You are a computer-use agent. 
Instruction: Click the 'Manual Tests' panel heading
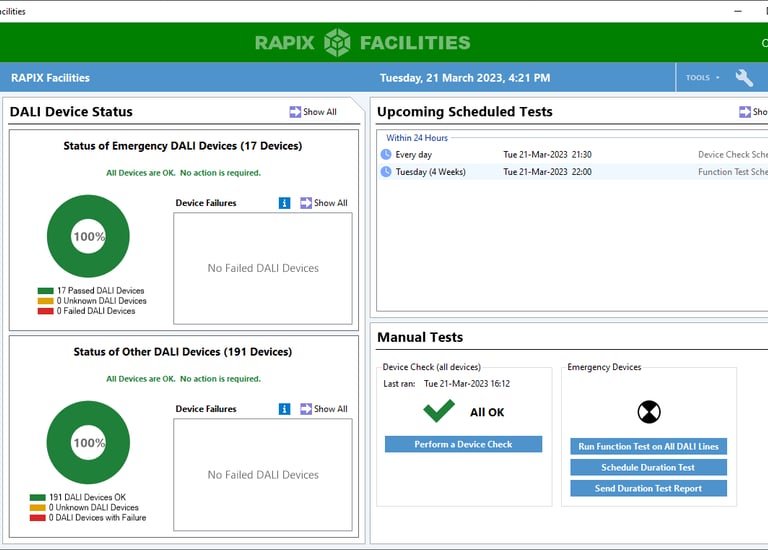point(420,337)
